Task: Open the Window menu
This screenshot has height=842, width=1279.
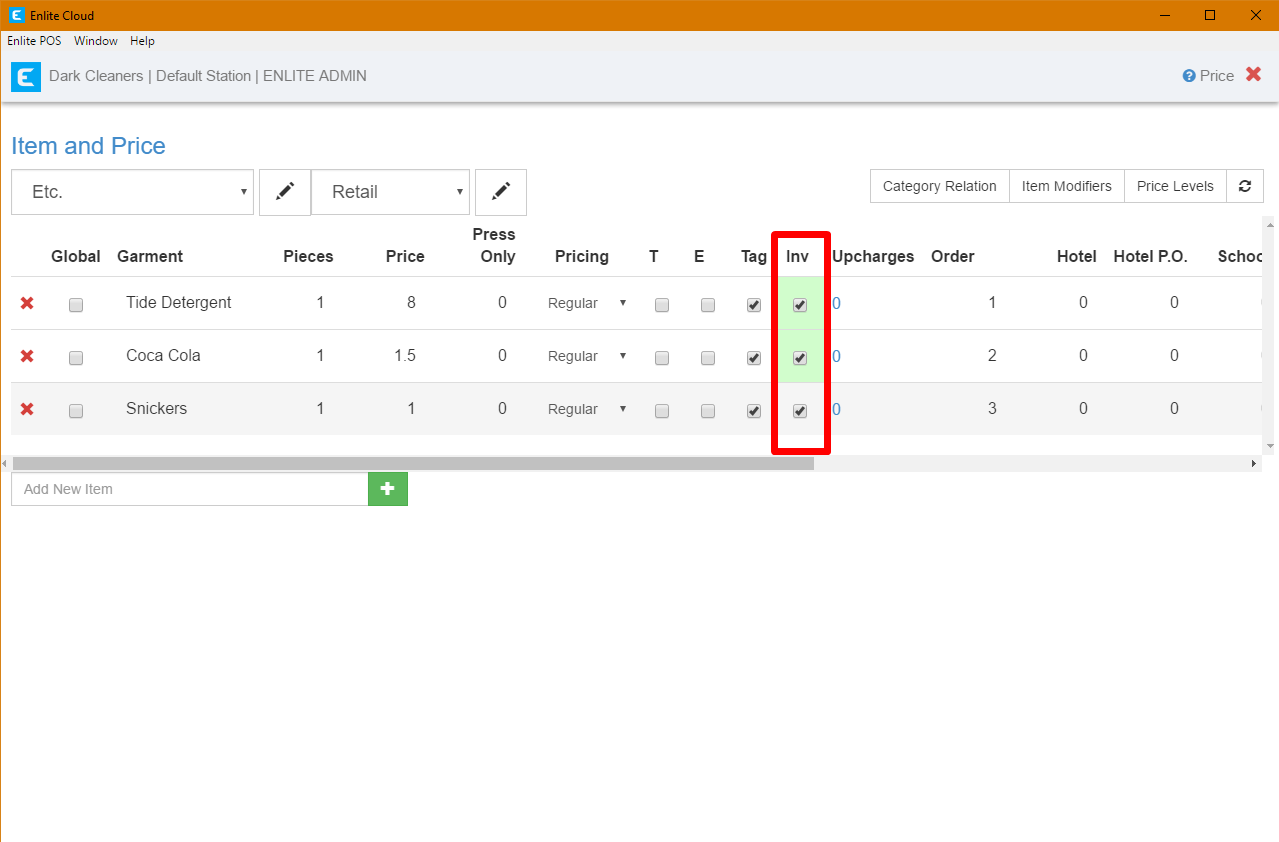Action: point(96,41)
